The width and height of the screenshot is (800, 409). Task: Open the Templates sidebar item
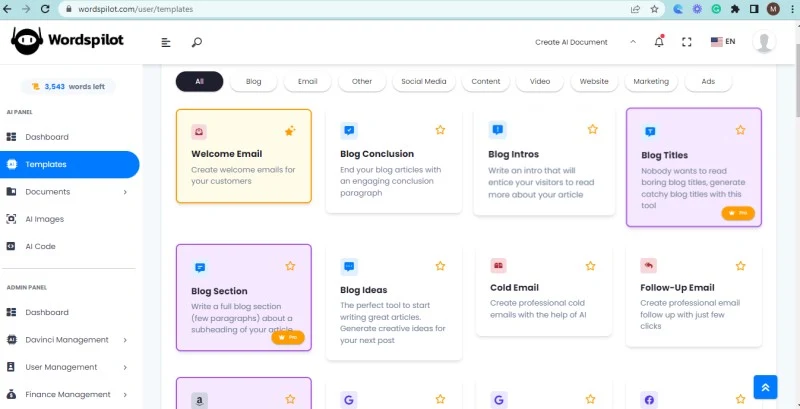pos(69,165)
